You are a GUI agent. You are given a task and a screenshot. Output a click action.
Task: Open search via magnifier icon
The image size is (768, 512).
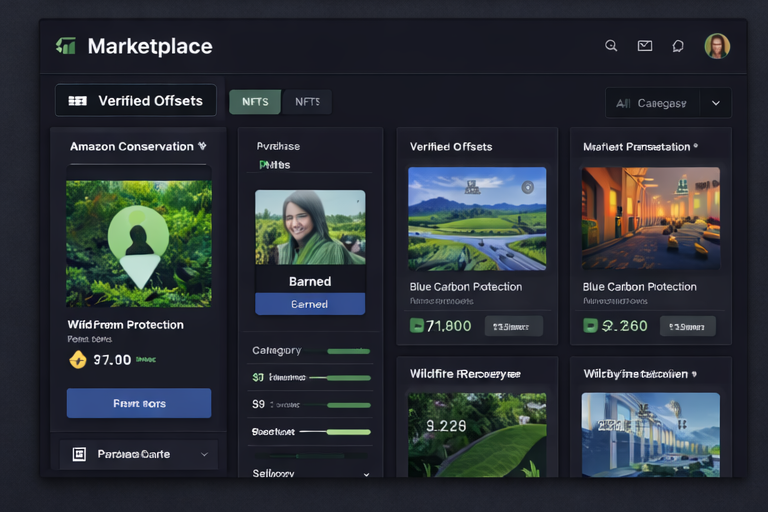(611, 46)
